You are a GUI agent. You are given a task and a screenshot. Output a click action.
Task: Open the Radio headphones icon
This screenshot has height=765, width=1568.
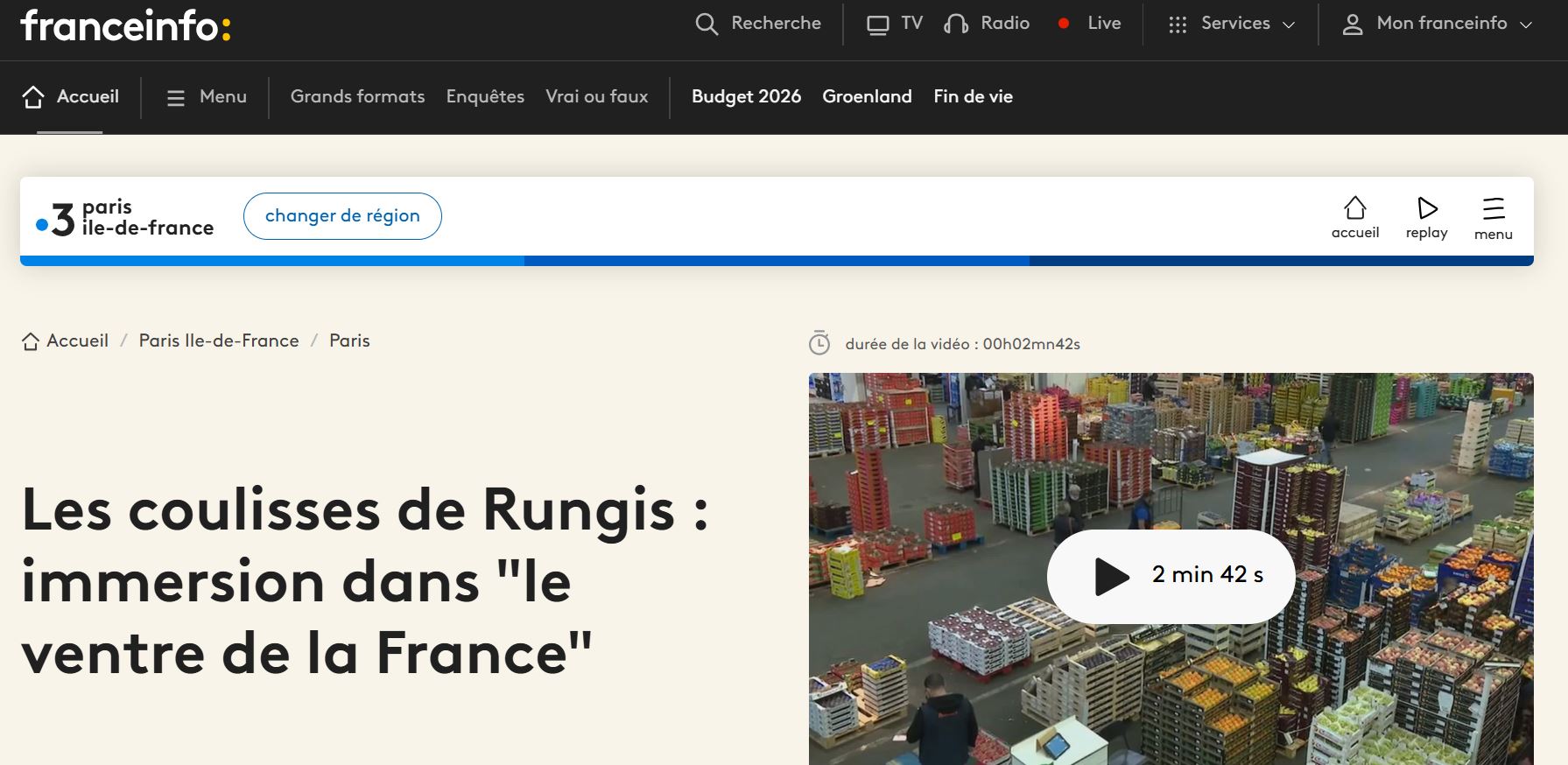pyautogui.click(x=956, y=24)
